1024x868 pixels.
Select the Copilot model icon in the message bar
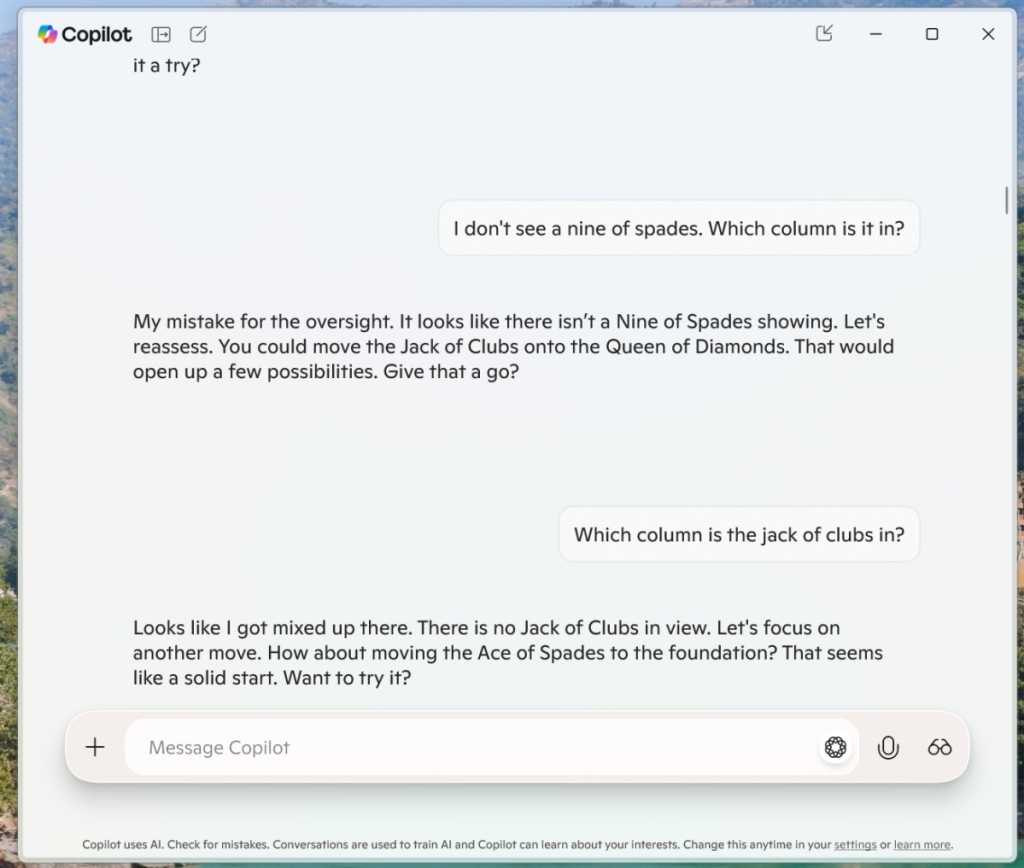click(835, 747)
